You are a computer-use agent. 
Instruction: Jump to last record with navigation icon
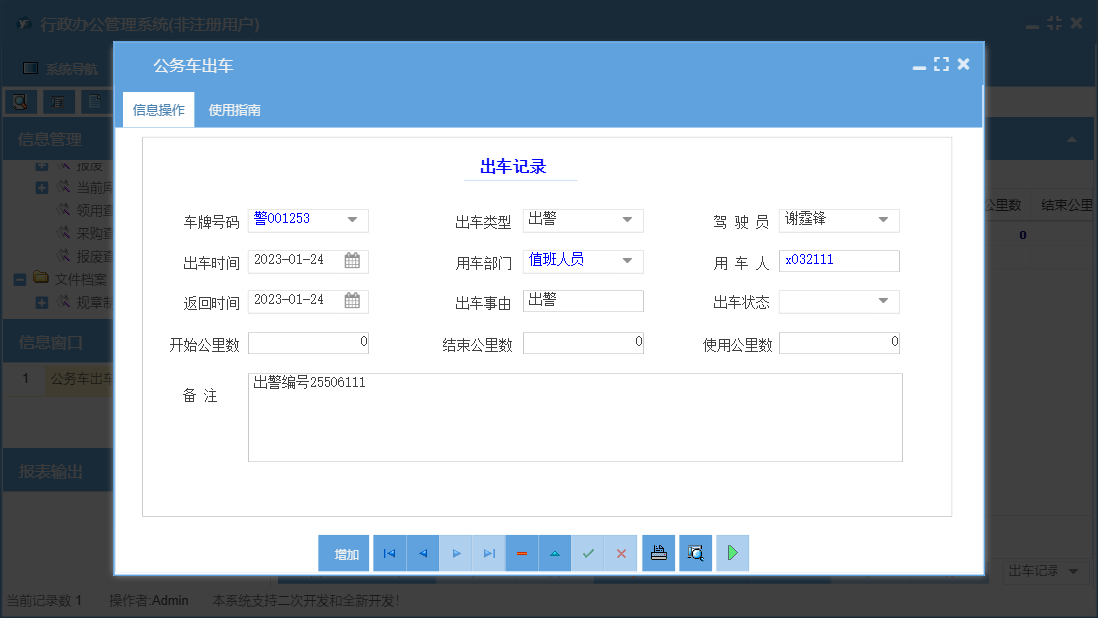pyautogui.click(x=488, y=553)
